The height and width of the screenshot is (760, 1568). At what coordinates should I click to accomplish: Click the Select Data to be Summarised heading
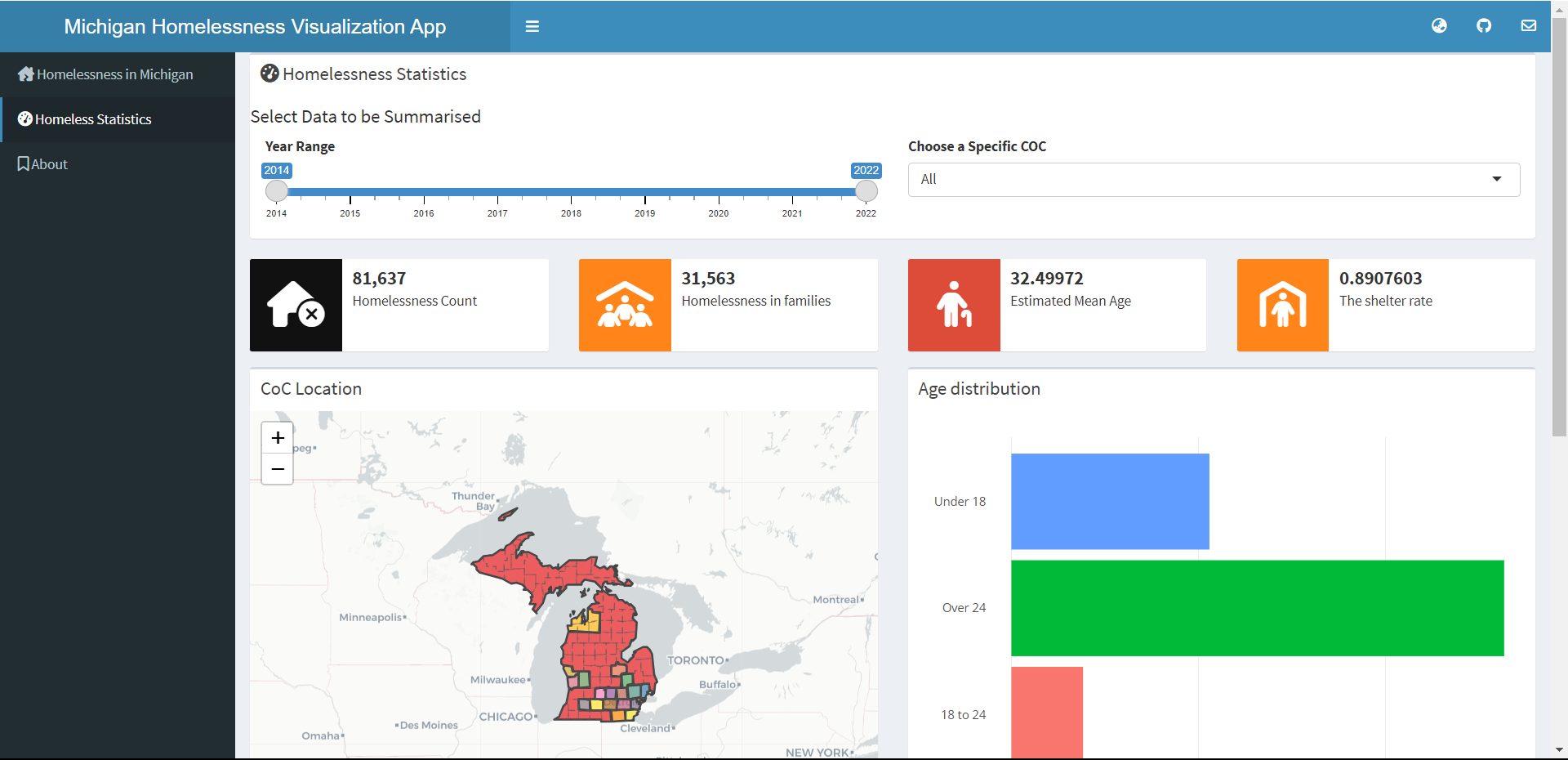(366, 117)
